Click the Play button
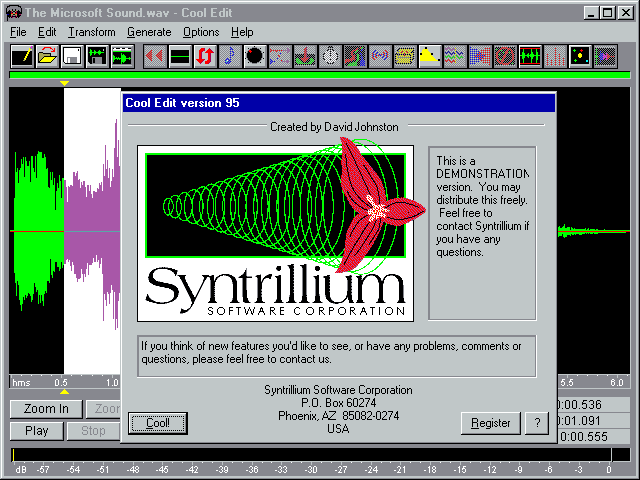640x480 pixels. coord(37,431)
